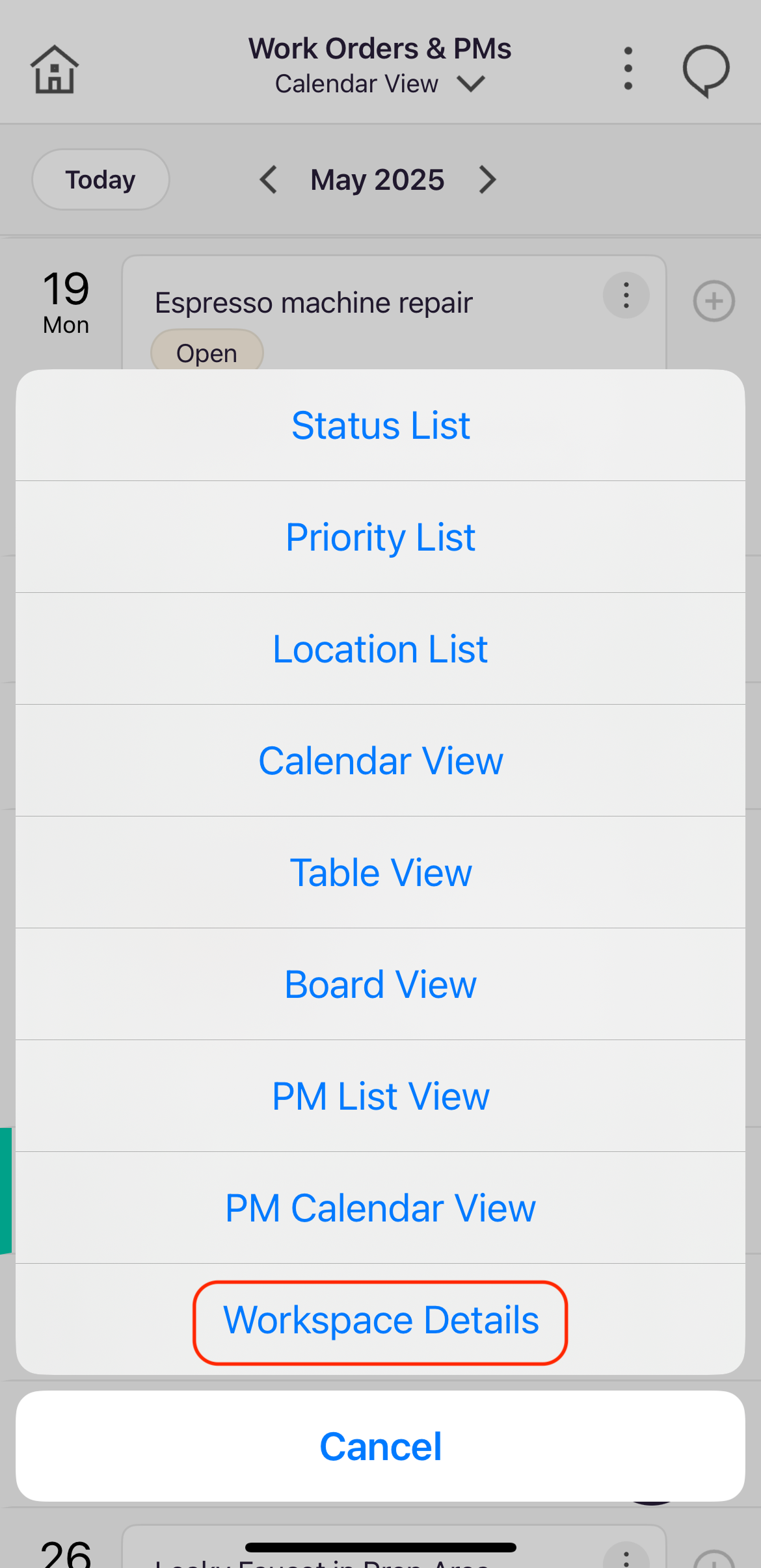Choose Location List option
Viewport: 761px width, 1568px height.
pyautogui.click(x=380, y=649)
